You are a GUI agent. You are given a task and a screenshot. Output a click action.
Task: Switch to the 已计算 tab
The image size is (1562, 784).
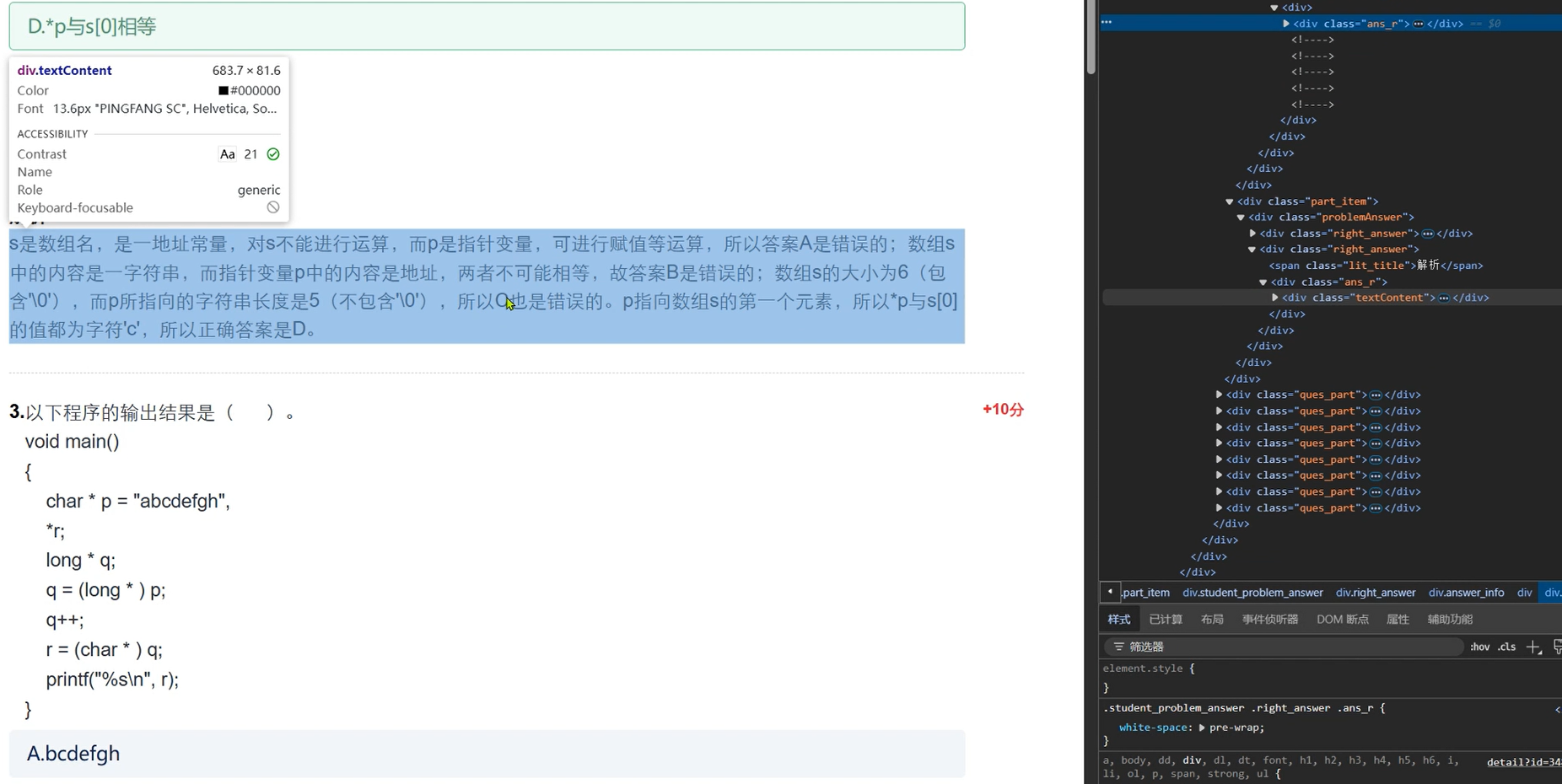click(x=1166, y=619)
